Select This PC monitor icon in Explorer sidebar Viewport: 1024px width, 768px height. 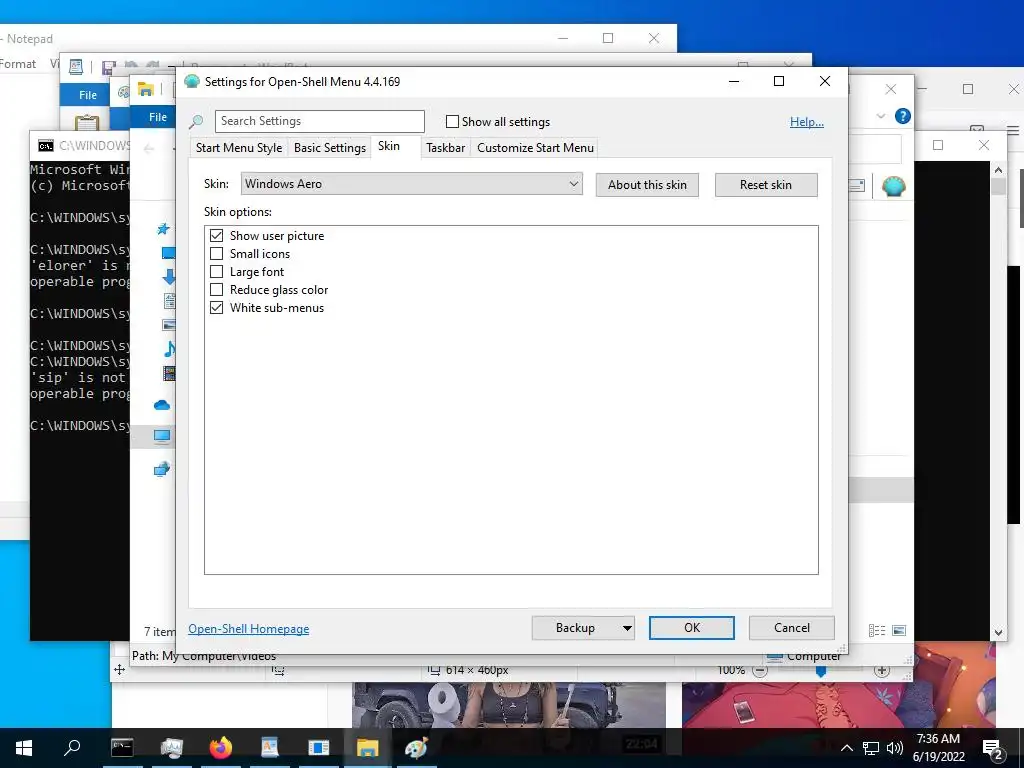point(162,436)
